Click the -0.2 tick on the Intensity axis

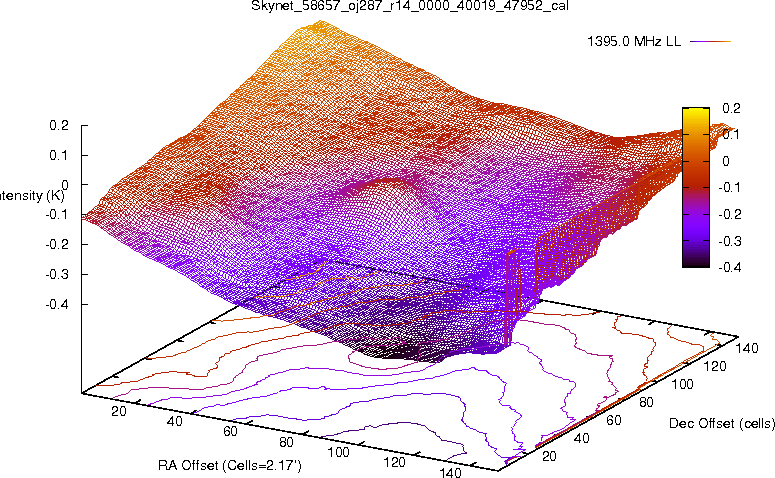[x=57, y=244]
